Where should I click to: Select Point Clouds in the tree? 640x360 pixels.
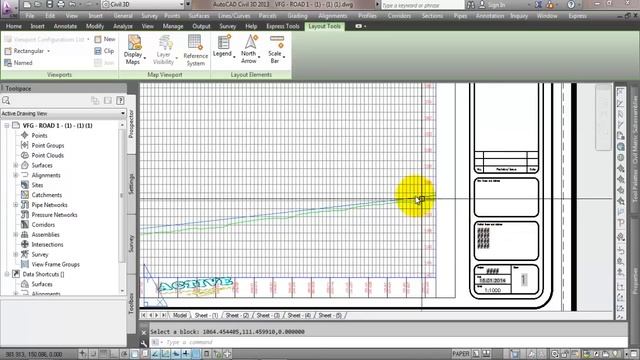(47, 156)
